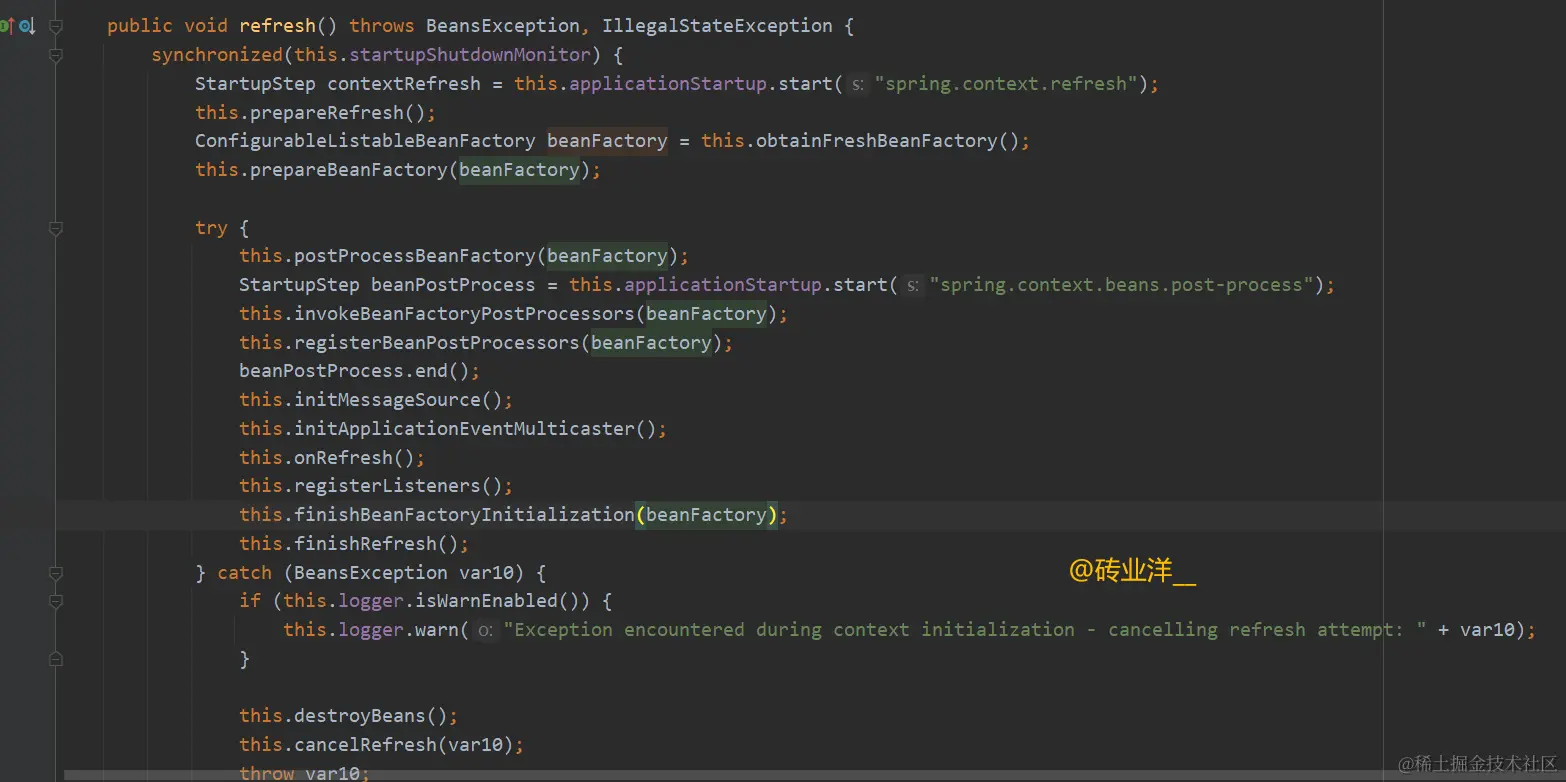Image resolution: width=1566 pixels, height=782 pixels.
Task: Click BeansException in the throws clause
Action: pyautogui.click(x=503, y=26)
